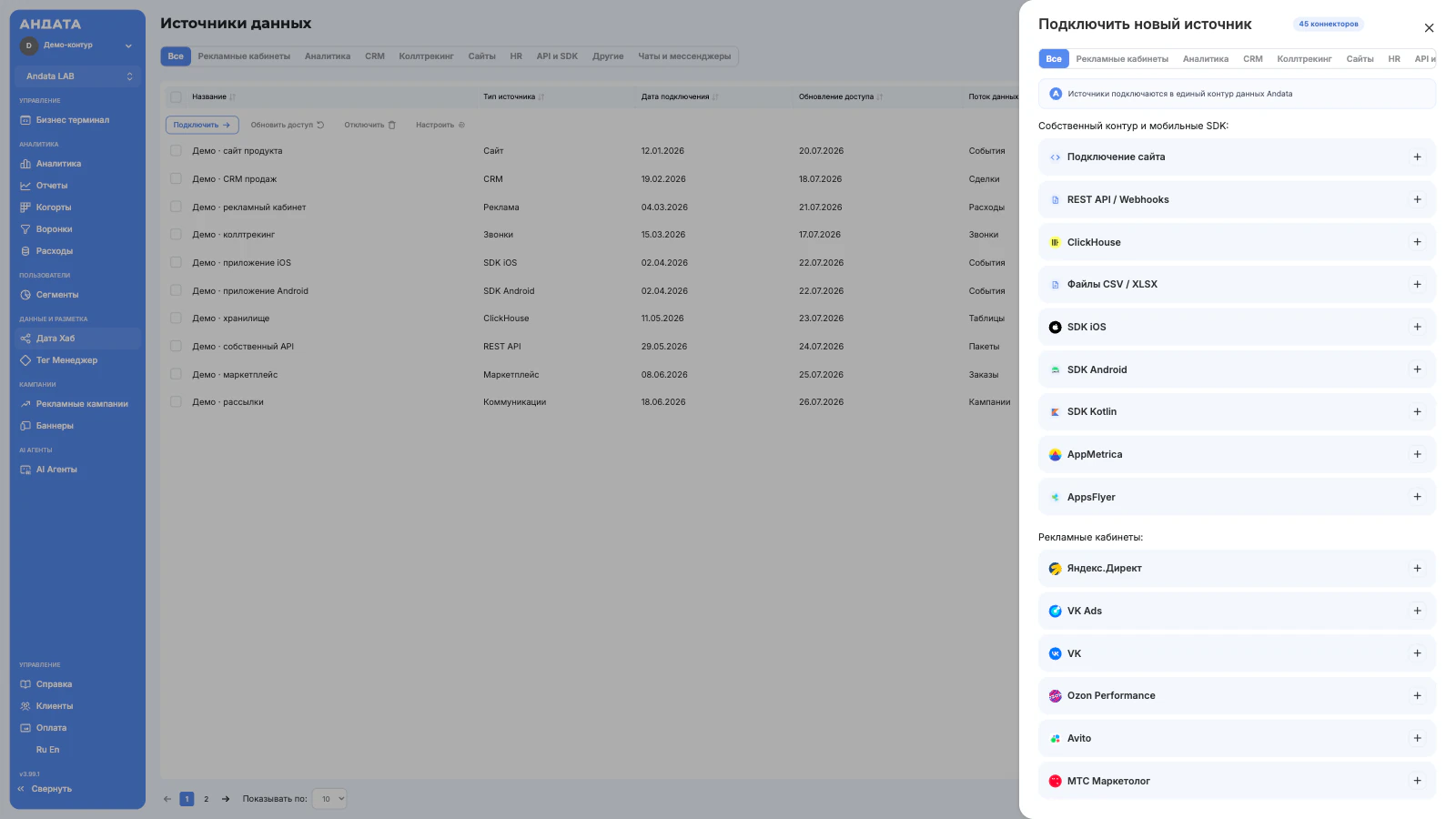Check the Демо · хранилище row
Viewport: 1456px width, 819px height.
[176, 318]
